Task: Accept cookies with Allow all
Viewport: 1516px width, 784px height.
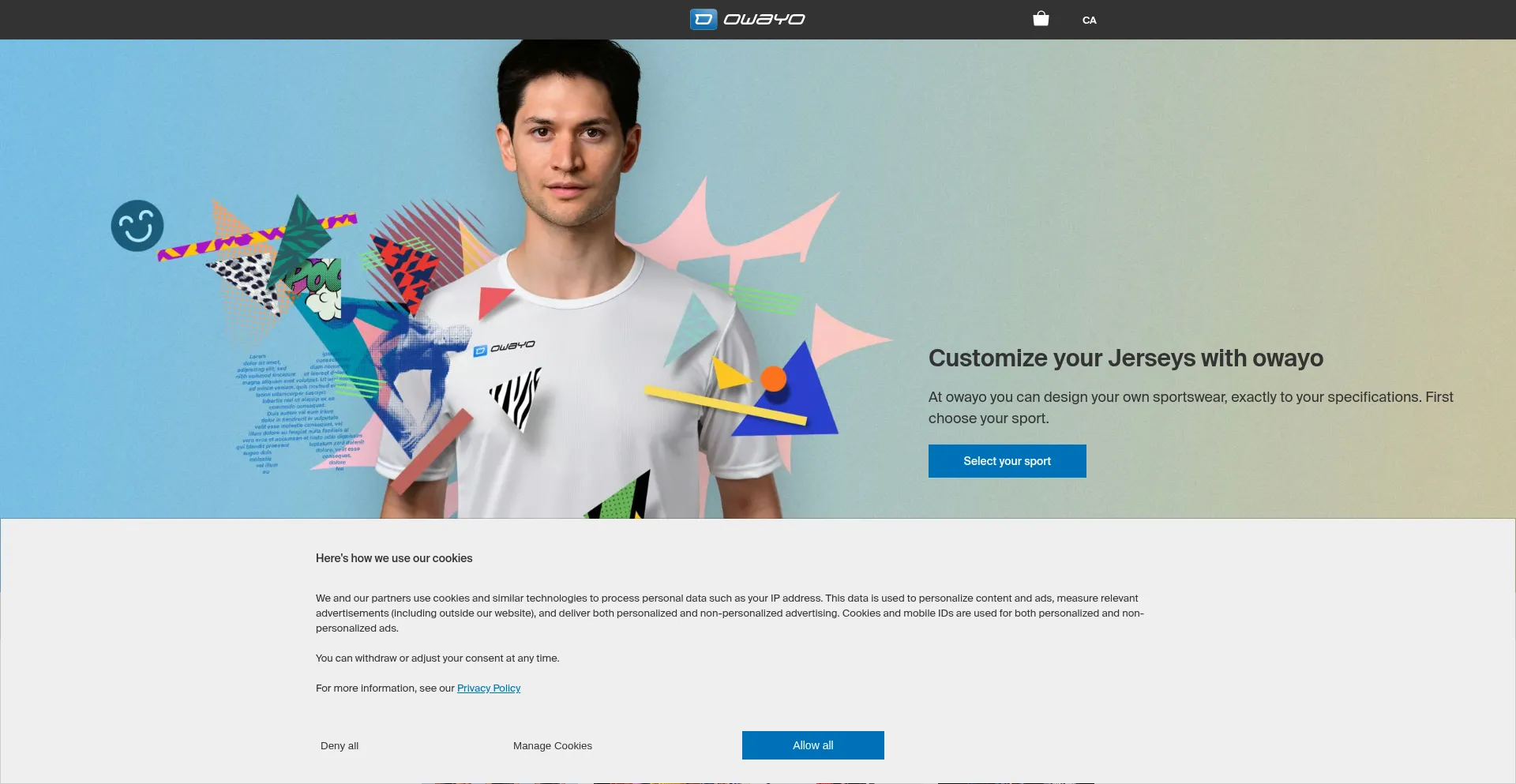Action: [x=813, y=745]
